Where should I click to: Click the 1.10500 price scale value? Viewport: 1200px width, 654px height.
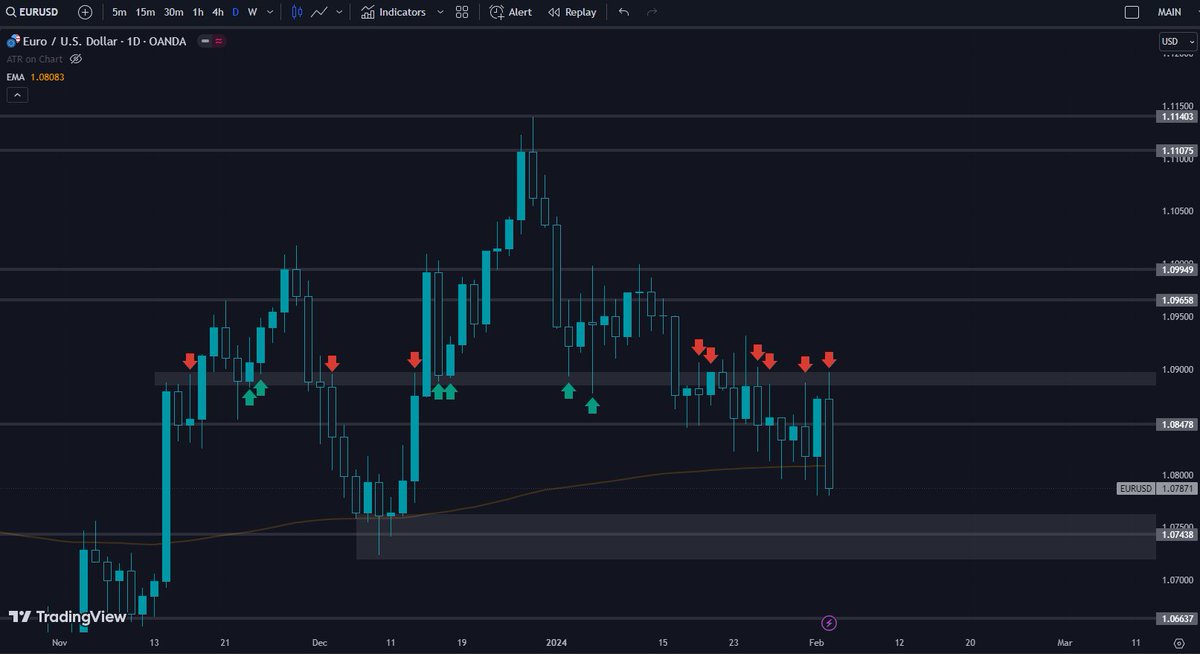1177,211
